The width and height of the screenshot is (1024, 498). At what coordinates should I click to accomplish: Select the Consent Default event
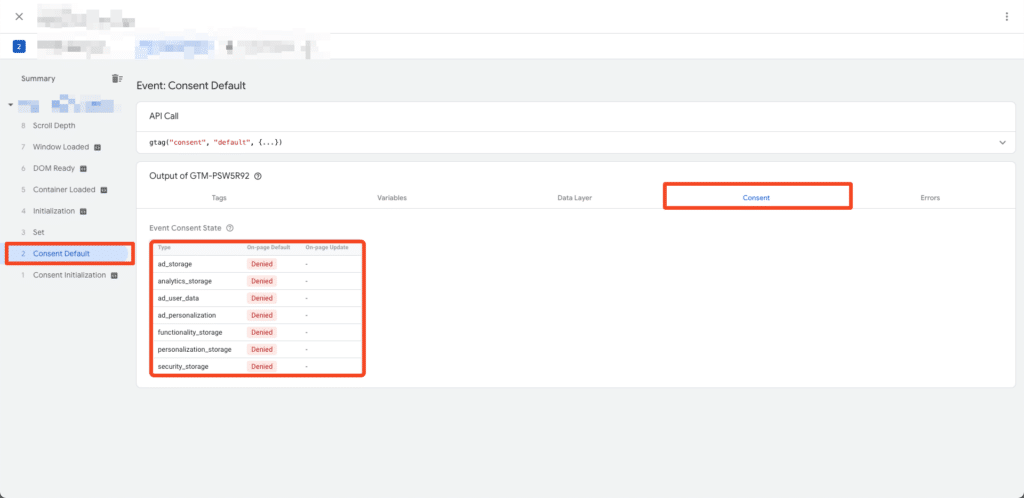[x=61, y=253]
